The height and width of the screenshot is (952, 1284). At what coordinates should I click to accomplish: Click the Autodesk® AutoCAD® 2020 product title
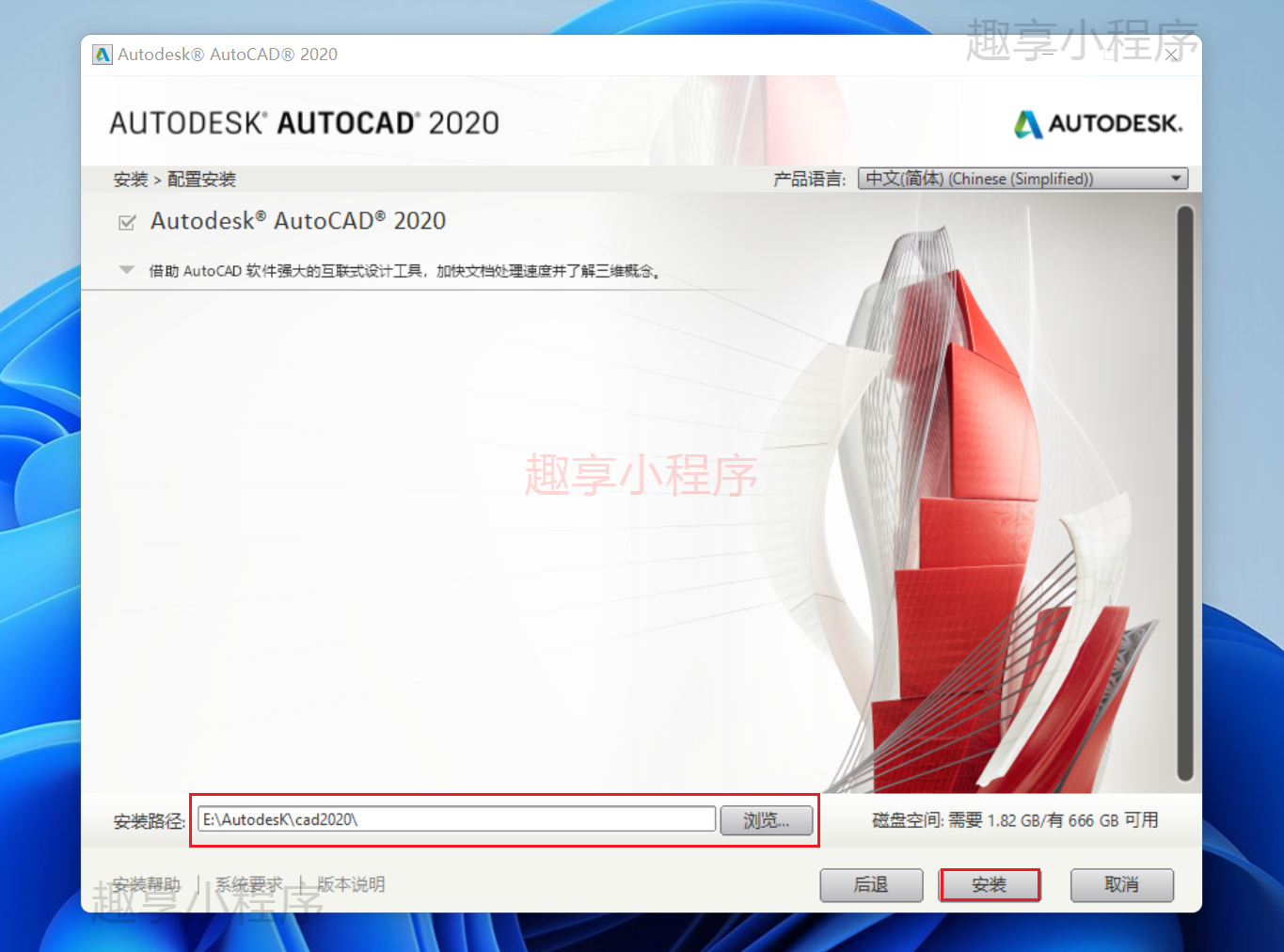coord(298,221)
